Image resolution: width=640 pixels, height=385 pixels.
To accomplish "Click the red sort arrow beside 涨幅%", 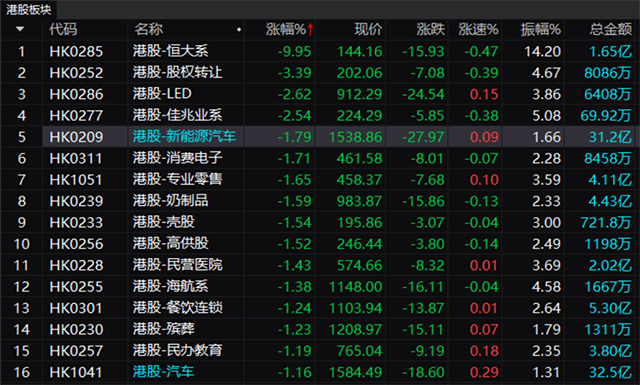I will click(310, 29).
